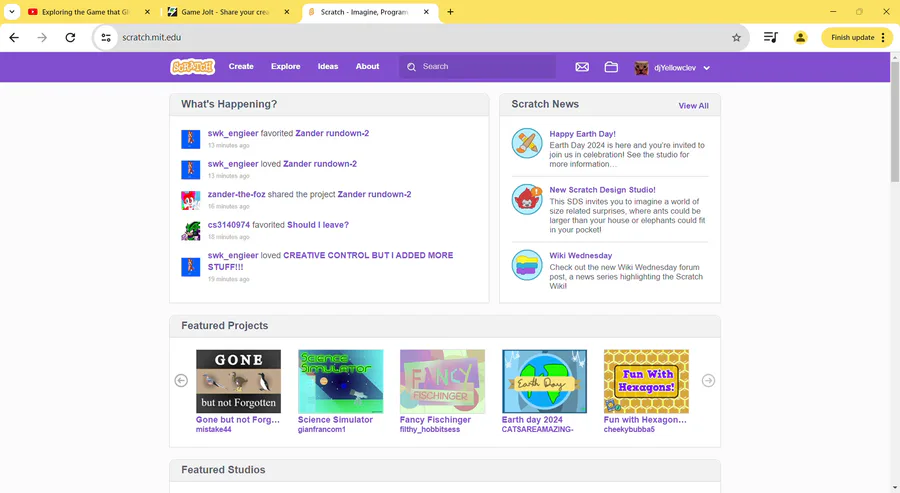Click the search magnifier icon

[x=412, y=67]
